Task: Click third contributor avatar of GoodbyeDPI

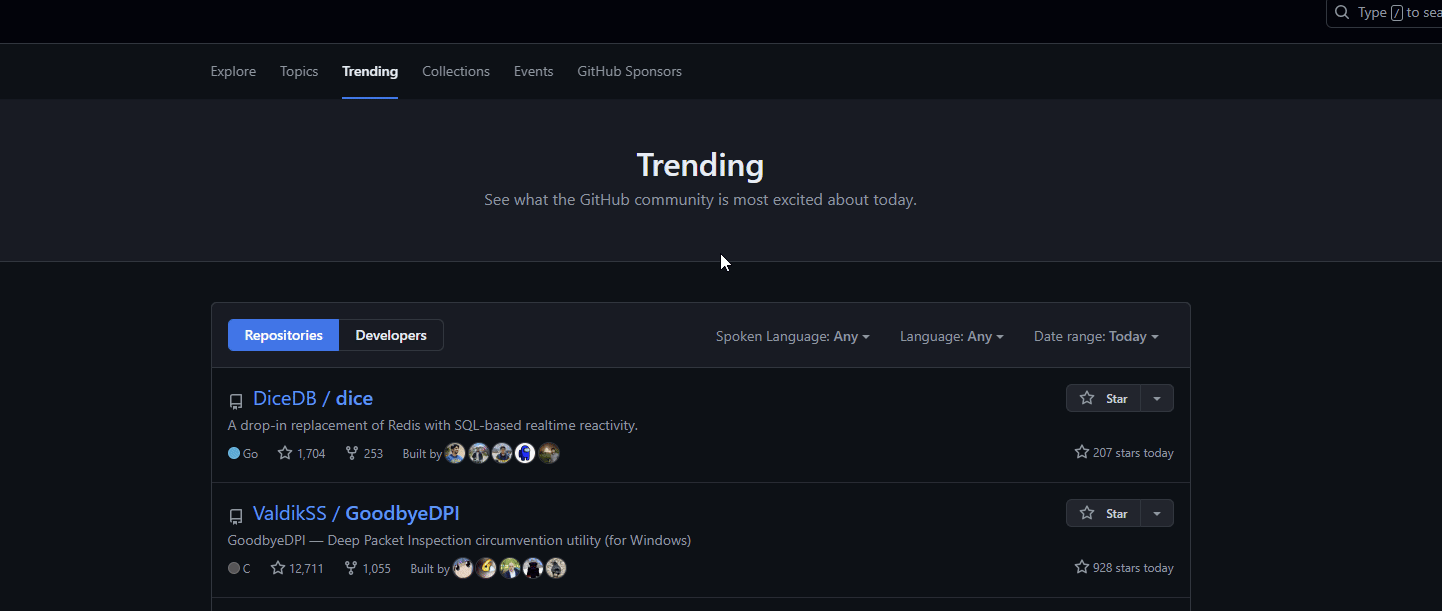Action: point(510,568)
